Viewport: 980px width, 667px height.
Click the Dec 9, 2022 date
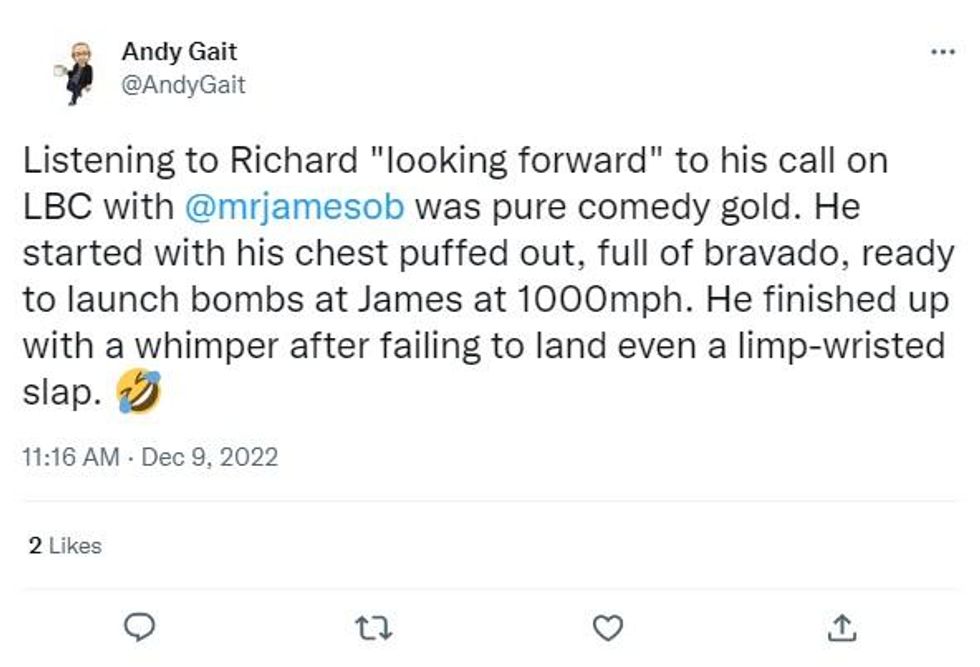tap(210, 457)
